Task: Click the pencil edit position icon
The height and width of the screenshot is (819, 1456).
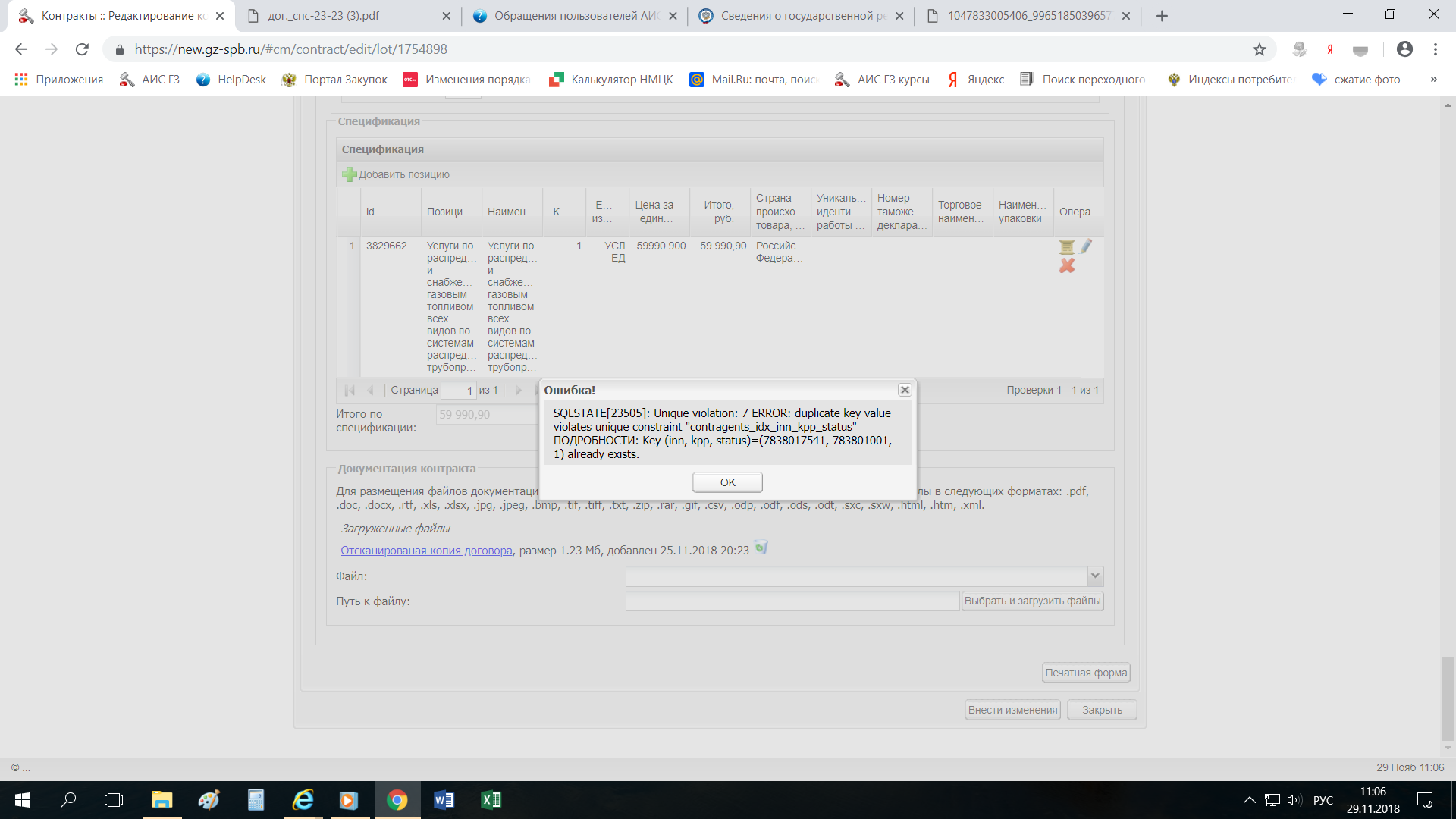Action: (1086, 246)
